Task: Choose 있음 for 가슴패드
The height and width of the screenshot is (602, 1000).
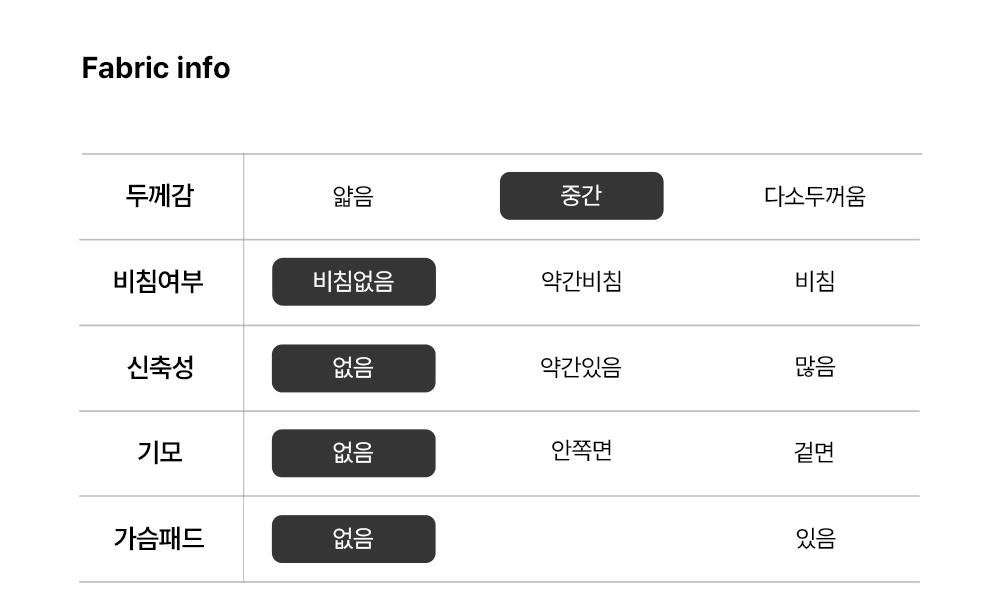Action: coord(814,539)
